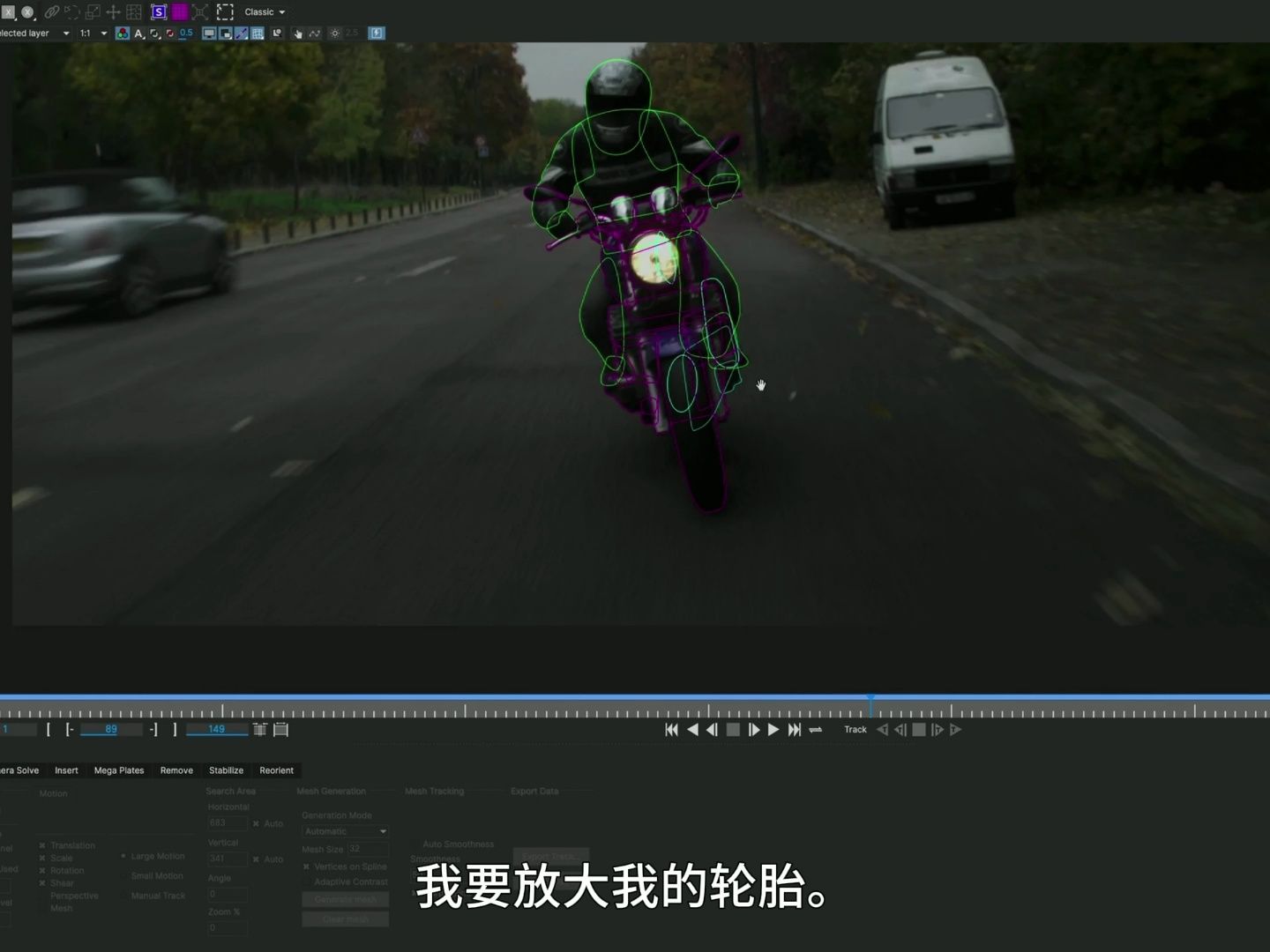
Task: Select the scale tool icon
Action: (x=93, y=12)
